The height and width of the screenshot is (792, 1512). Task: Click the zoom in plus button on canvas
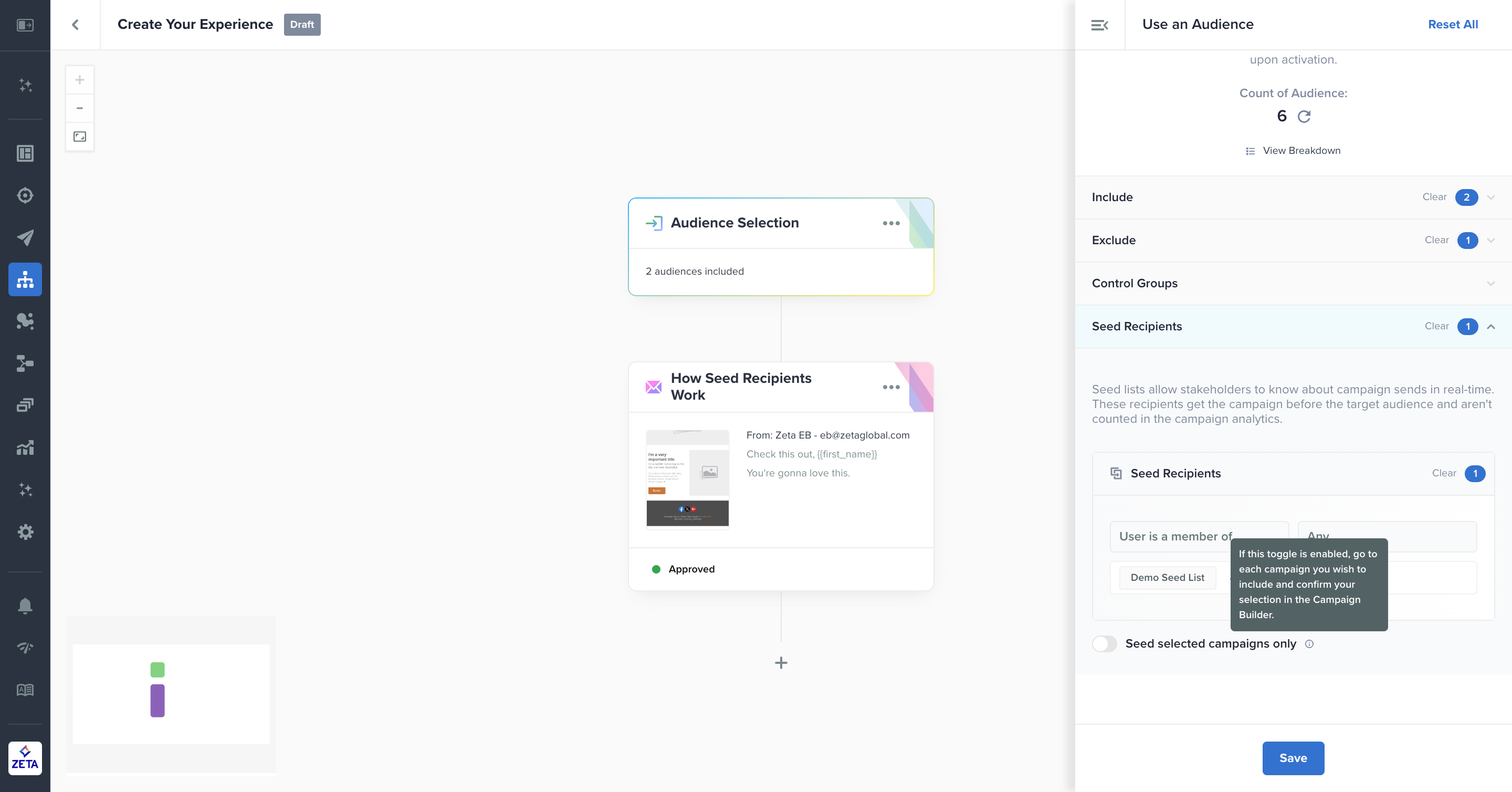(x=80, y=80)
